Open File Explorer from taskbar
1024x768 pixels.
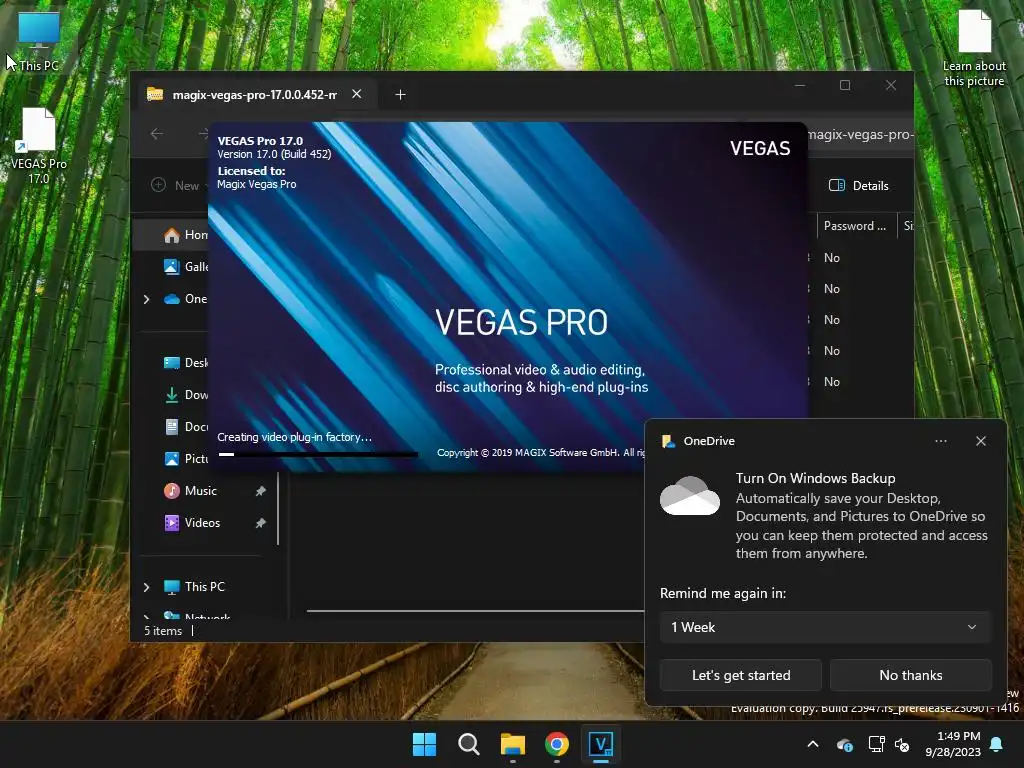[x=513, y=744]
